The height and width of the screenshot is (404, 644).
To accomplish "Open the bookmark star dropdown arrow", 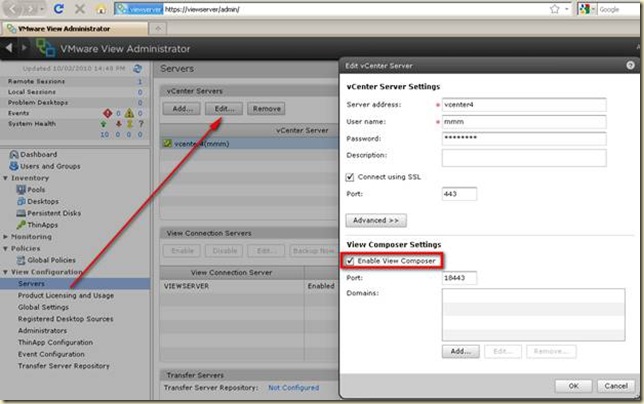I will pyautogui.click(x=567, y=9).
